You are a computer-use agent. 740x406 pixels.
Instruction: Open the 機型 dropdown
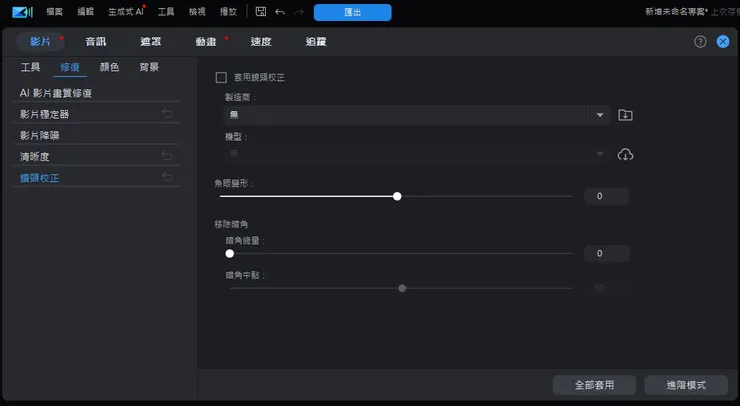[415, 154]
